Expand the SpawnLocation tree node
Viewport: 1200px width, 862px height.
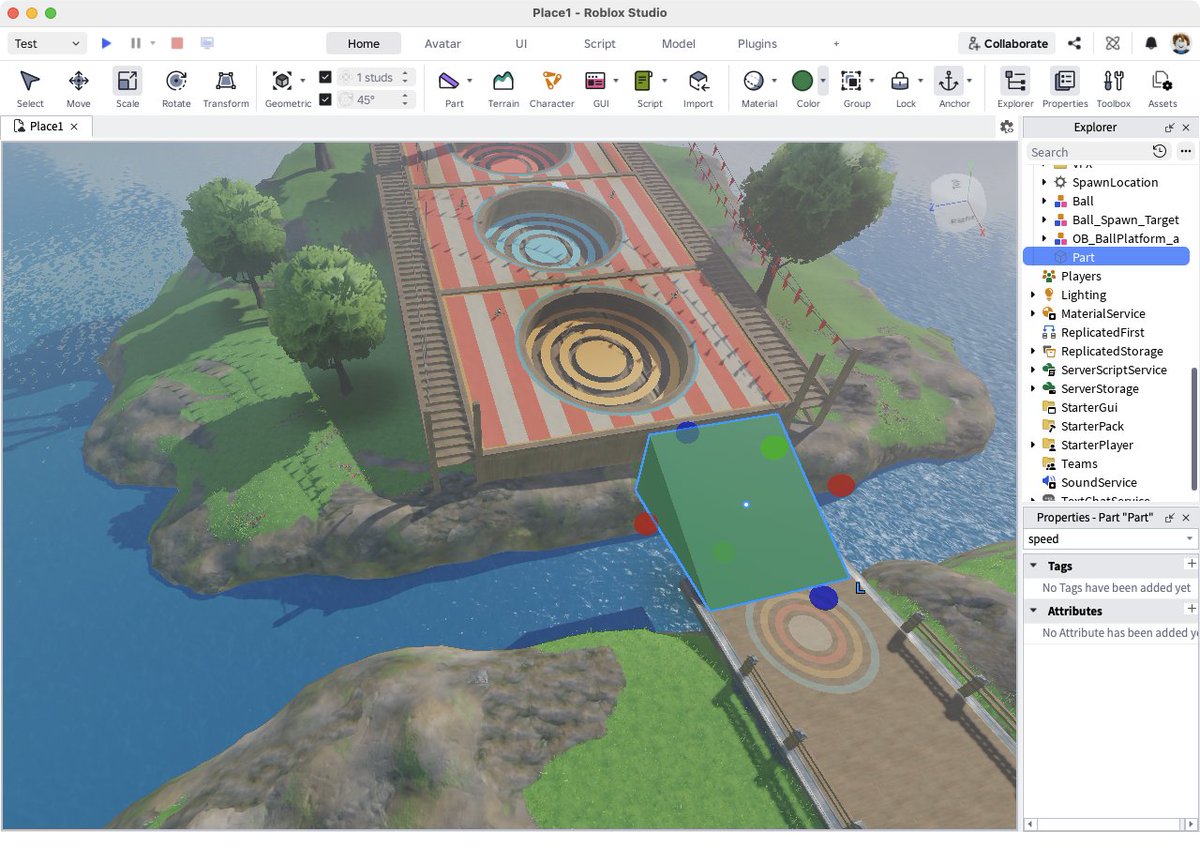pyautogui.click(x=1044, y=183)
